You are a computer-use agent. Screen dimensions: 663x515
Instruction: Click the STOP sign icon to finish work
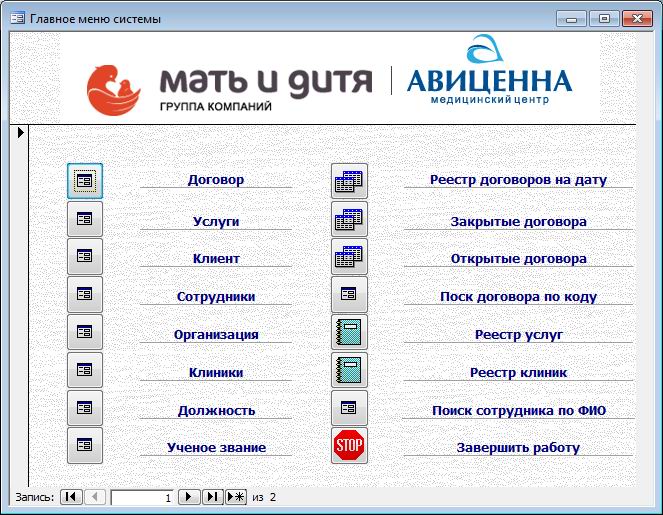pyautogui.click(x=349, y=445)
